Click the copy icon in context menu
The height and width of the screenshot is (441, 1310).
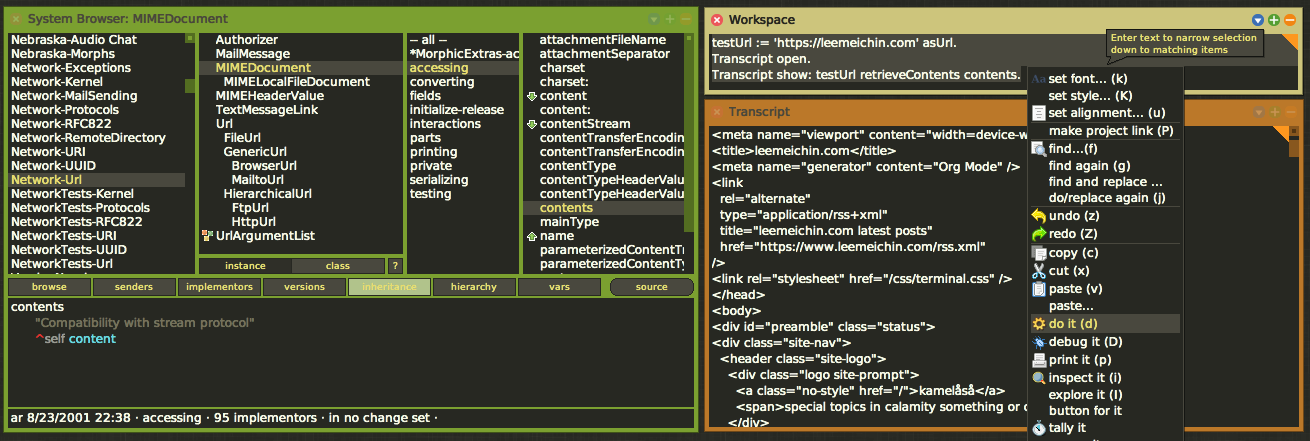coord(1038,253)
